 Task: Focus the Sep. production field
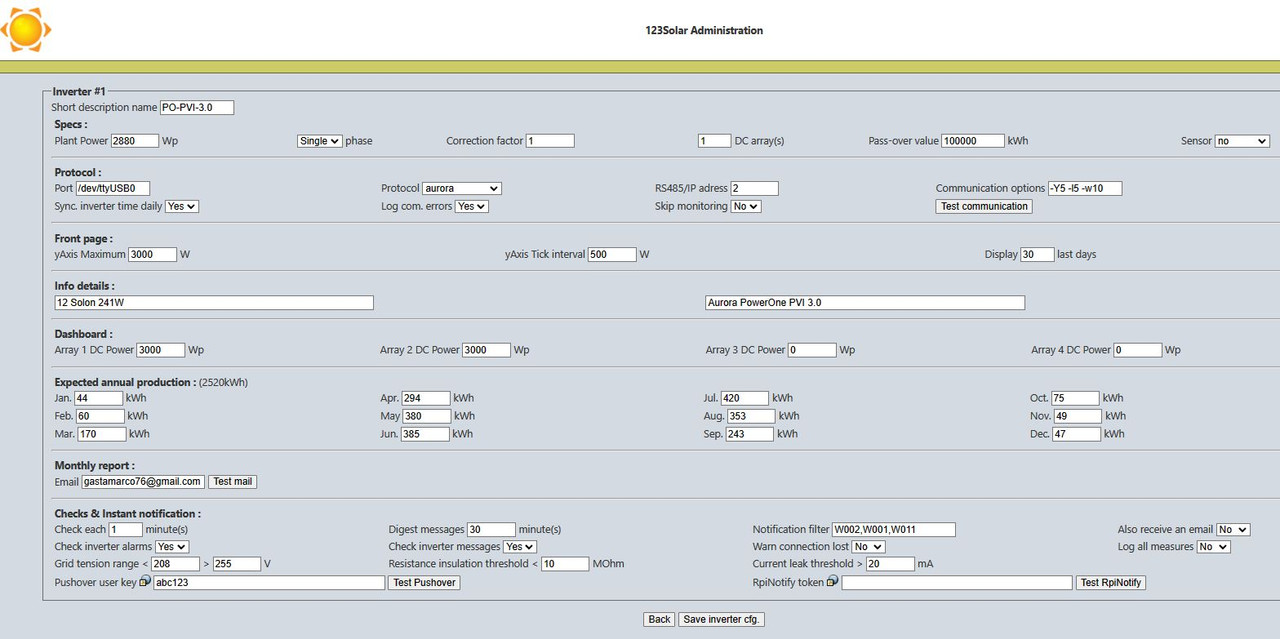click(x=750, y=434)
